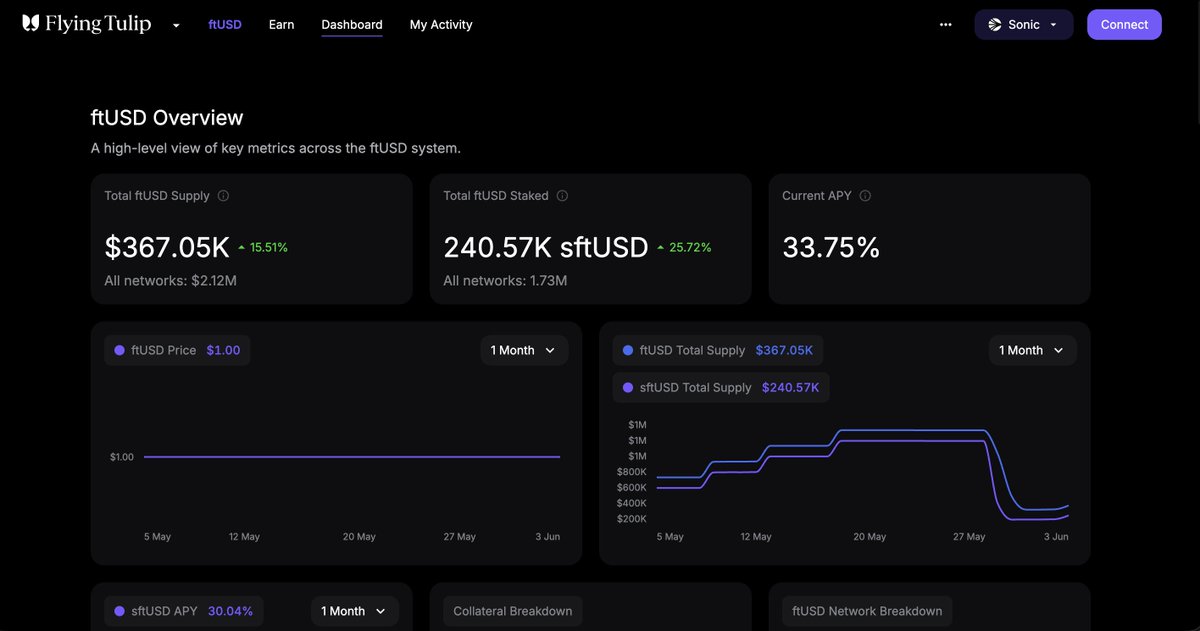The width and height of the screenshot is (1200, 631).
Task: Click the All networks: 1.73M text
Action: (x=505, y=281)
